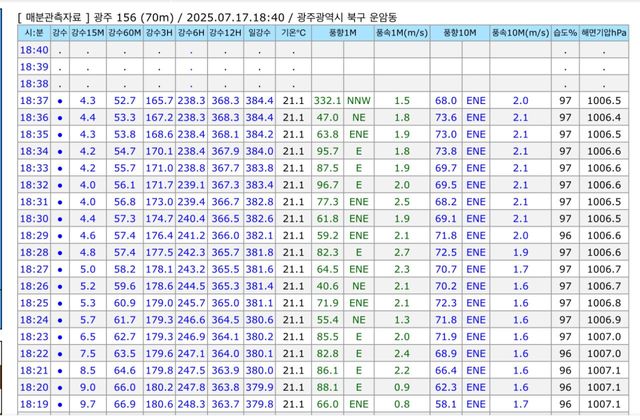Click the 강수15M column header
Image resolution: width=640 pixels, height=420 pixels.
pyautogui.click(x=88, y=33)
